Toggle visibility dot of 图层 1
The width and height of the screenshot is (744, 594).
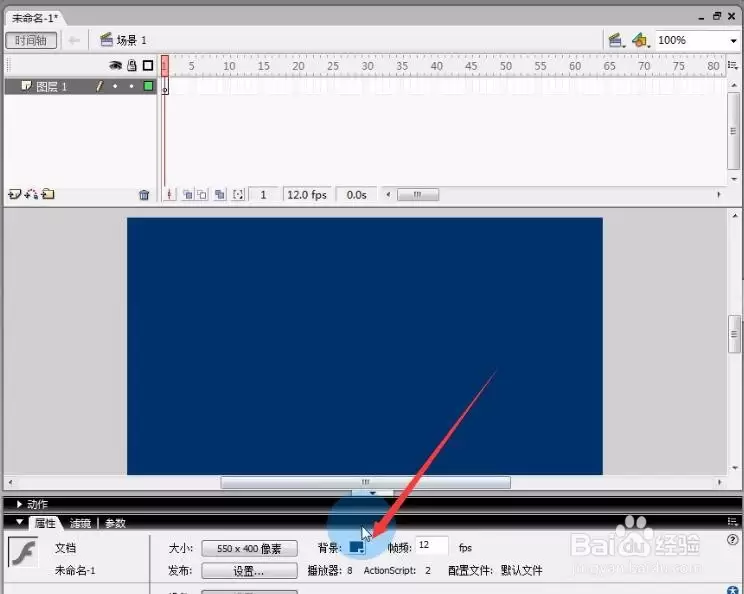(115, 86)
